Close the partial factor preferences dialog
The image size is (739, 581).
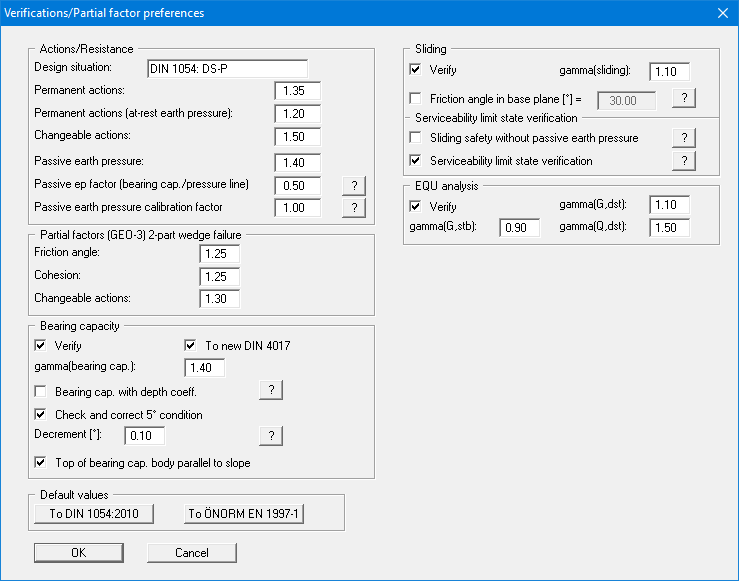(x=722, y=13)
